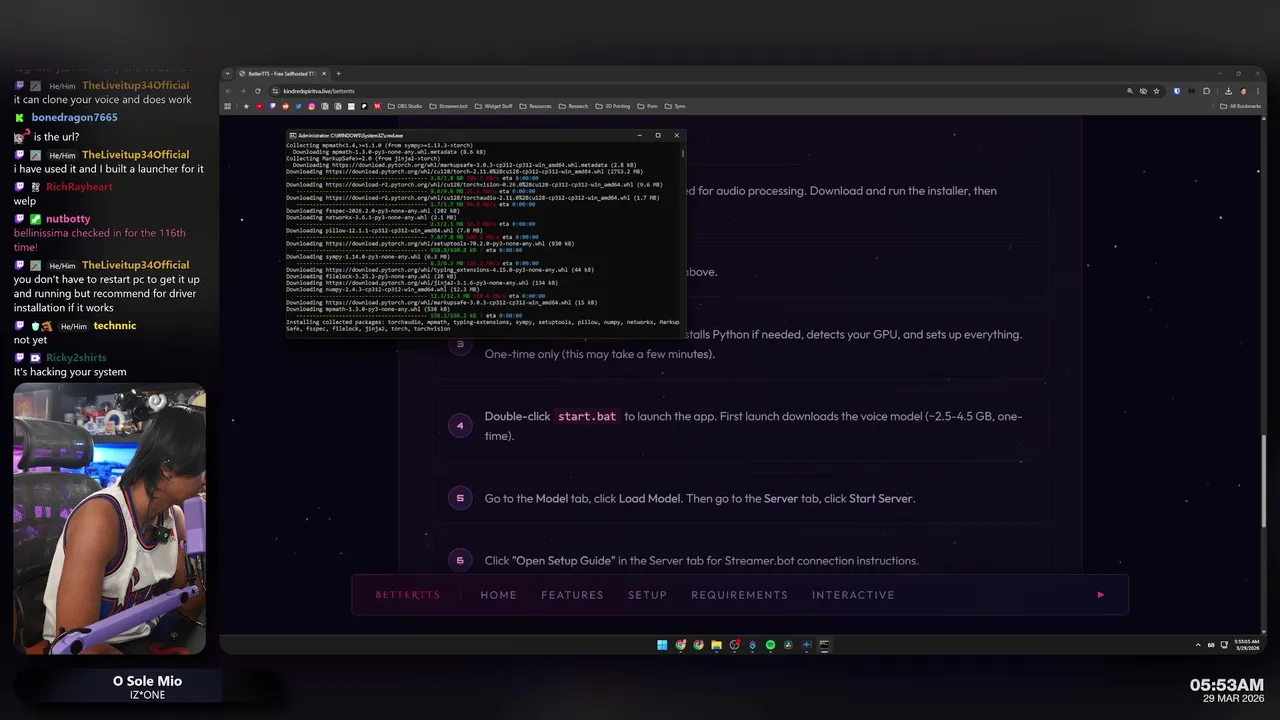Go to REQUIREMENTS in the BetterTTS nav
1280x720 pixels.
(739, 595)
